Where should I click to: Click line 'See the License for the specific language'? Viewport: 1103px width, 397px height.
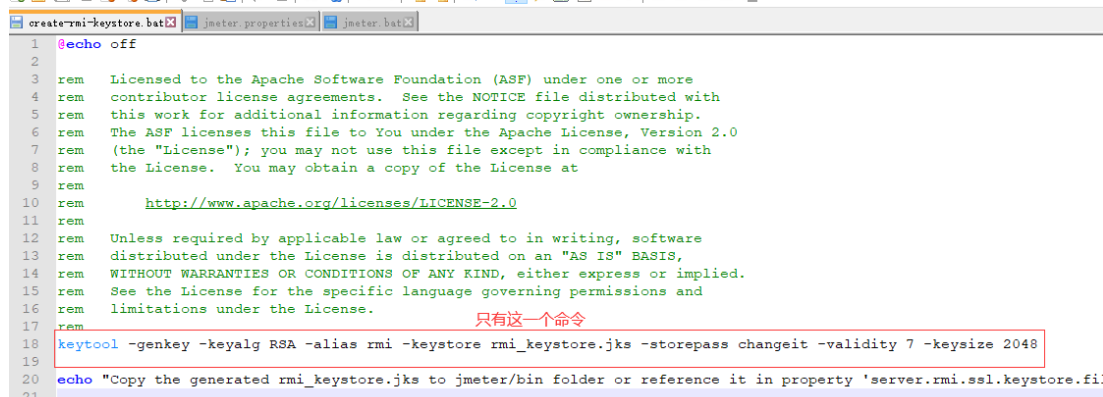pos(406,291)
